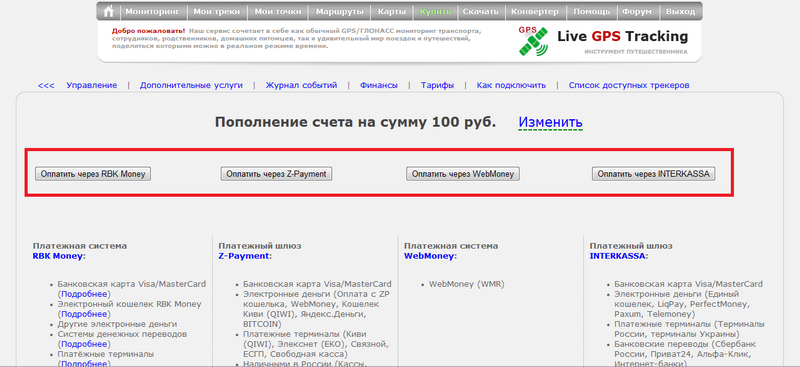Open the Карты section
The width and height of the screenshot is (800, 367).
click(x=392, y=11)
